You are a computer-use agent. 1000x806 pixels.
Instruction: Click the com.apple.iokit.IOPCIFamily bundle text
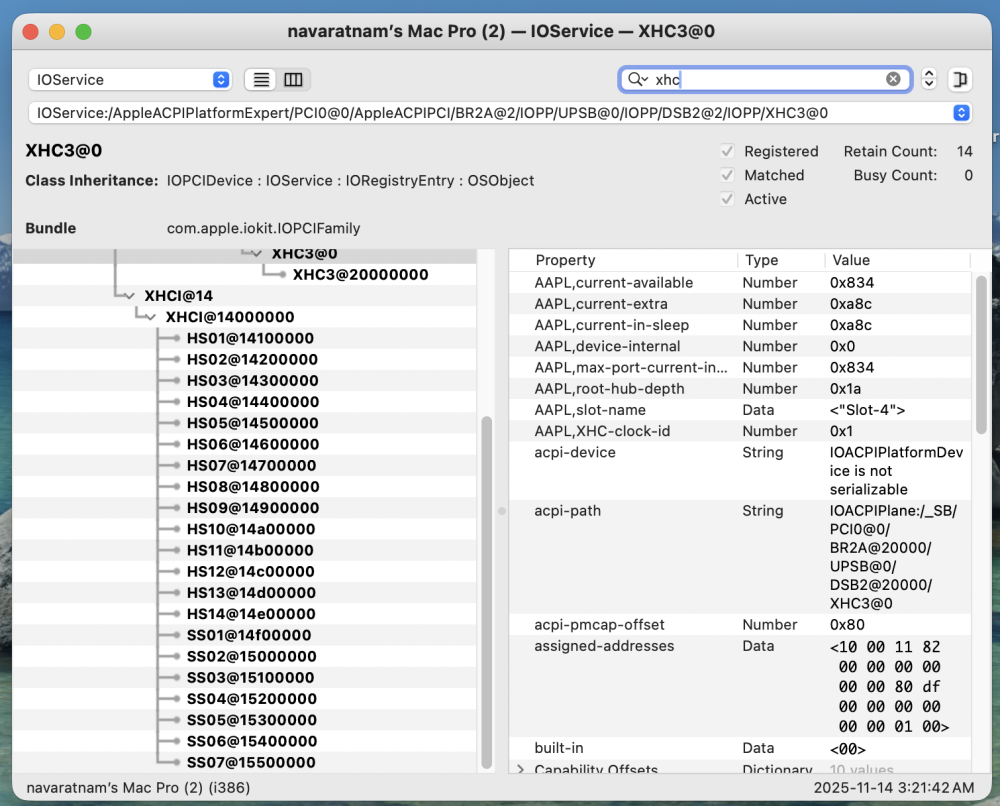pyautogui.click(x=263, y=228)
